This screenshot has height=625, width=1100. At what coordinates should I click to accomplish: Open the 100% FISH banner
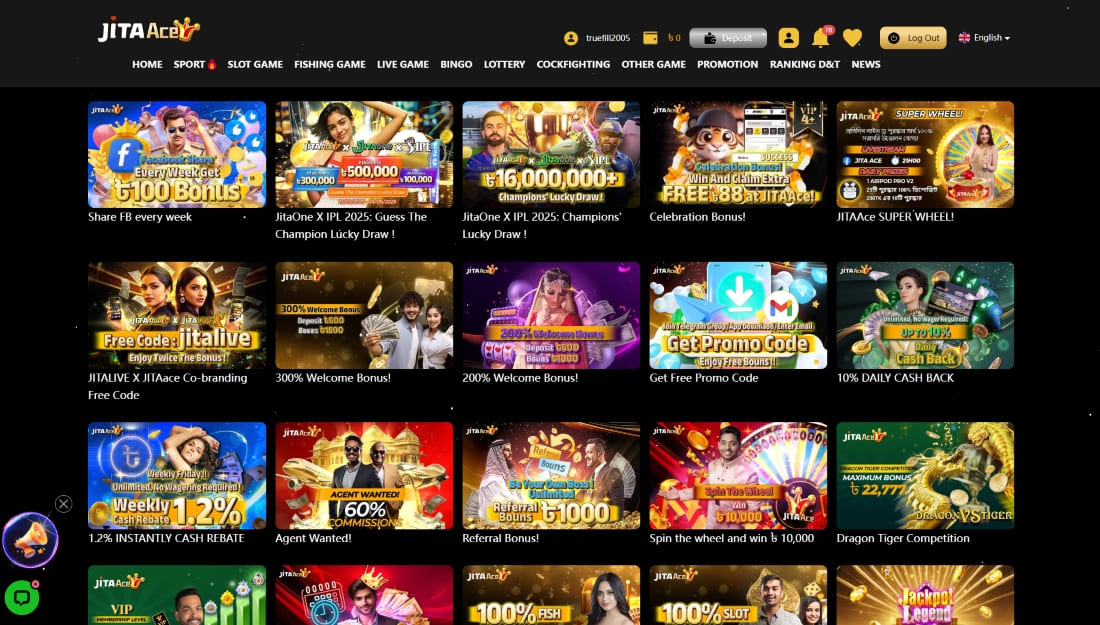click(x=551, y=595)
